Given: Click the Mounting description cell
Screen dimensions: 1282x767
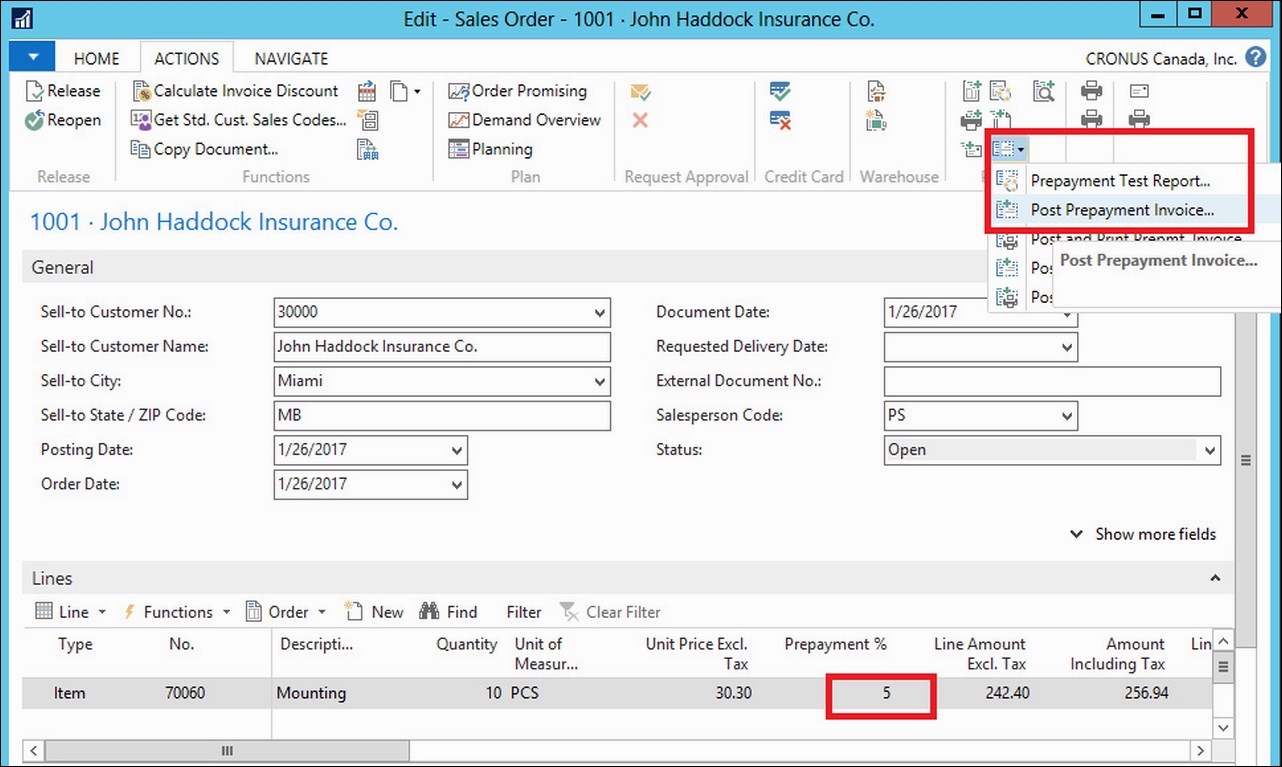Looking at the screenshot, I should point(311,693).
